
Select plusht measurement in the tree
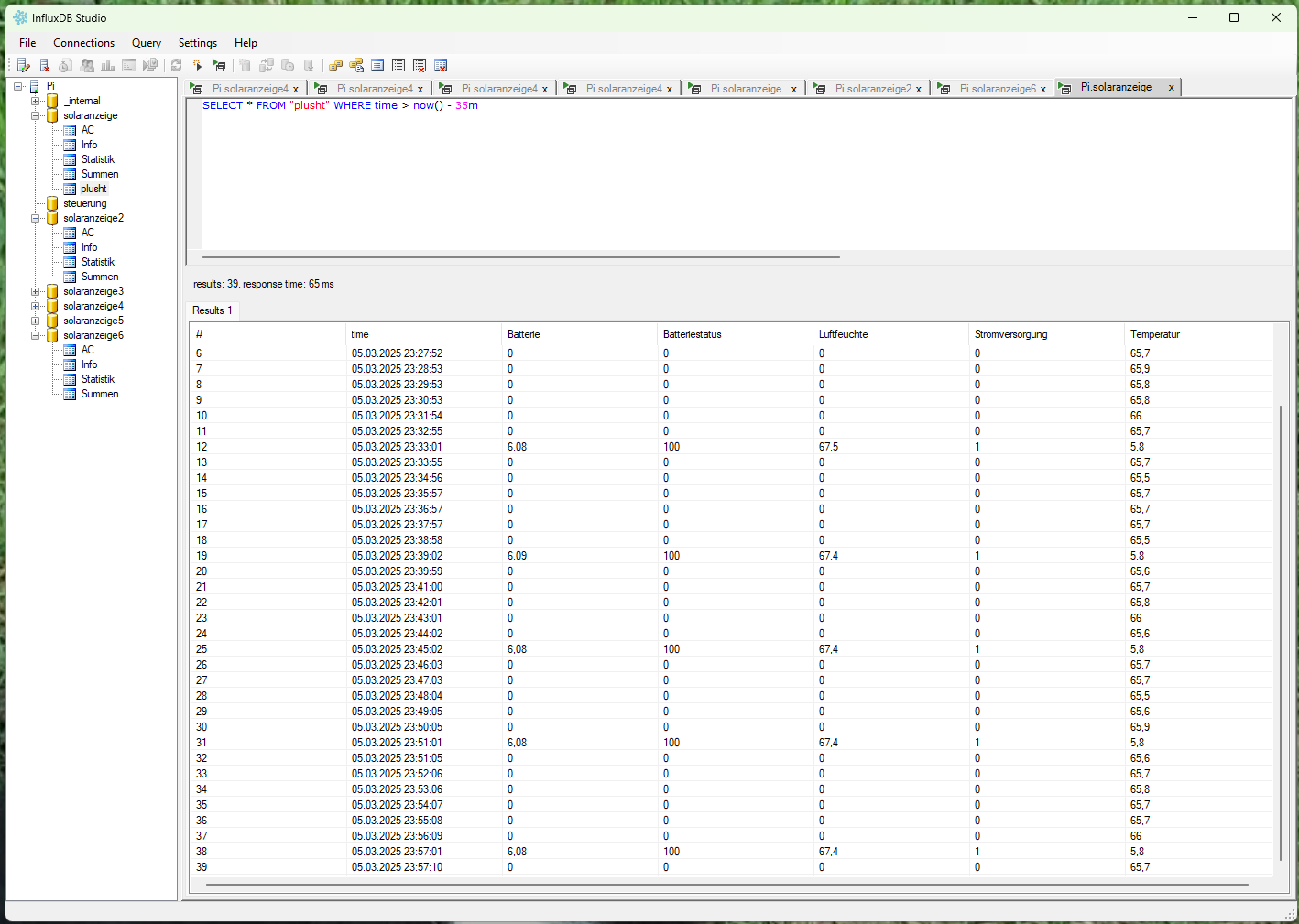93,189
